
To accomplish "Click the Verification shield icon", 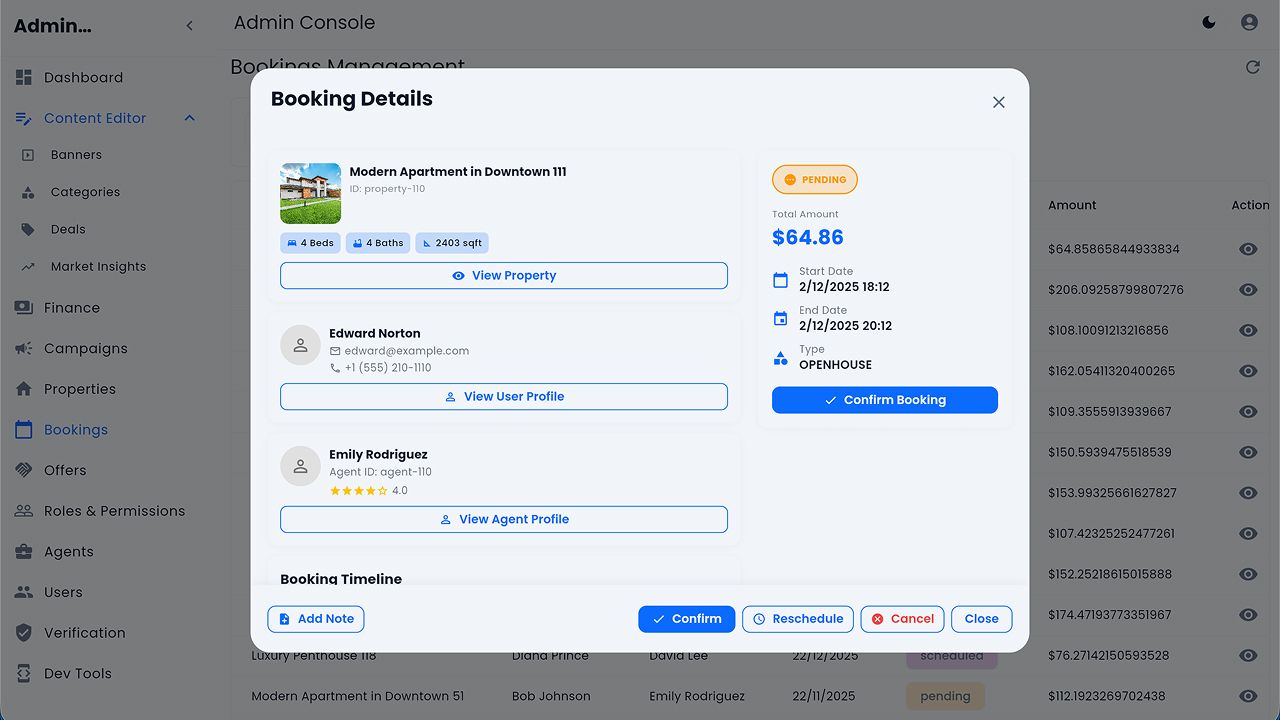I will tap(24, 633).
